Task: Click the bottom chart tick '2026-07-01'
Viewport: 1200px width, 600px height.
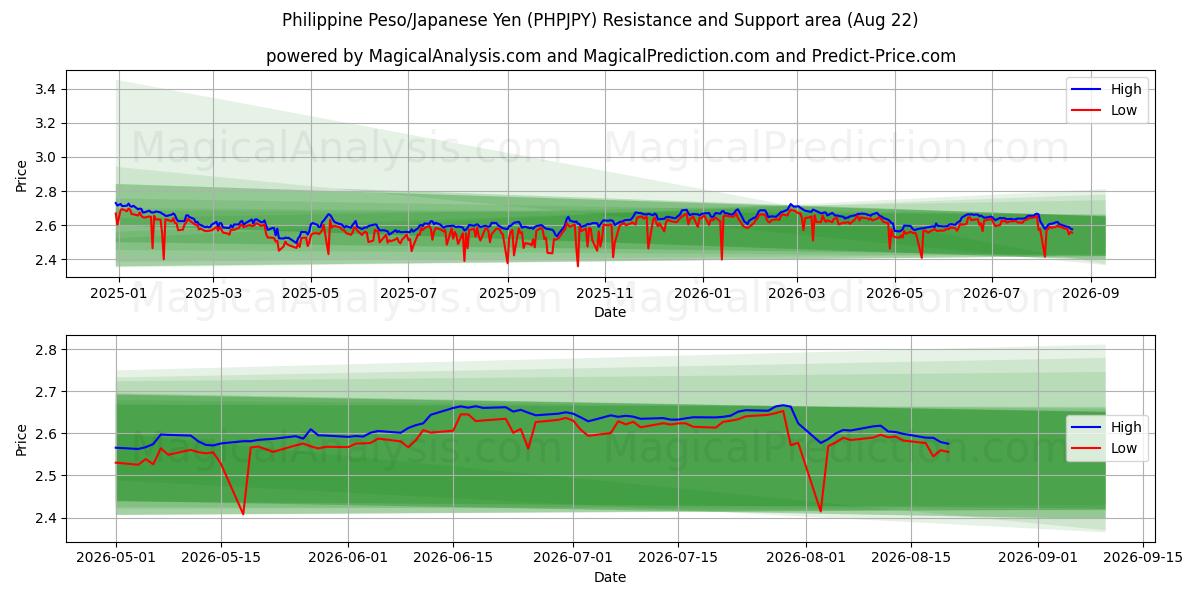Action: pyautogui.click(x=573, y=558)
